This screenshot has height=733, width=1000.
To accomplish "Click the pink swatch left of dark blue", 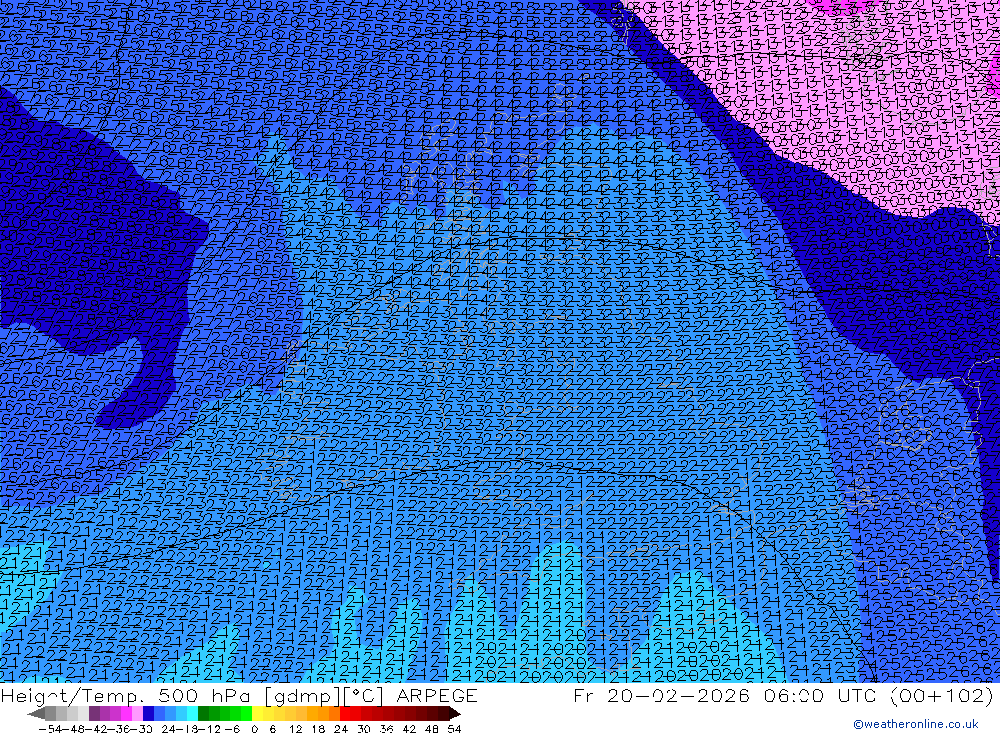I will tap(137, 713).
